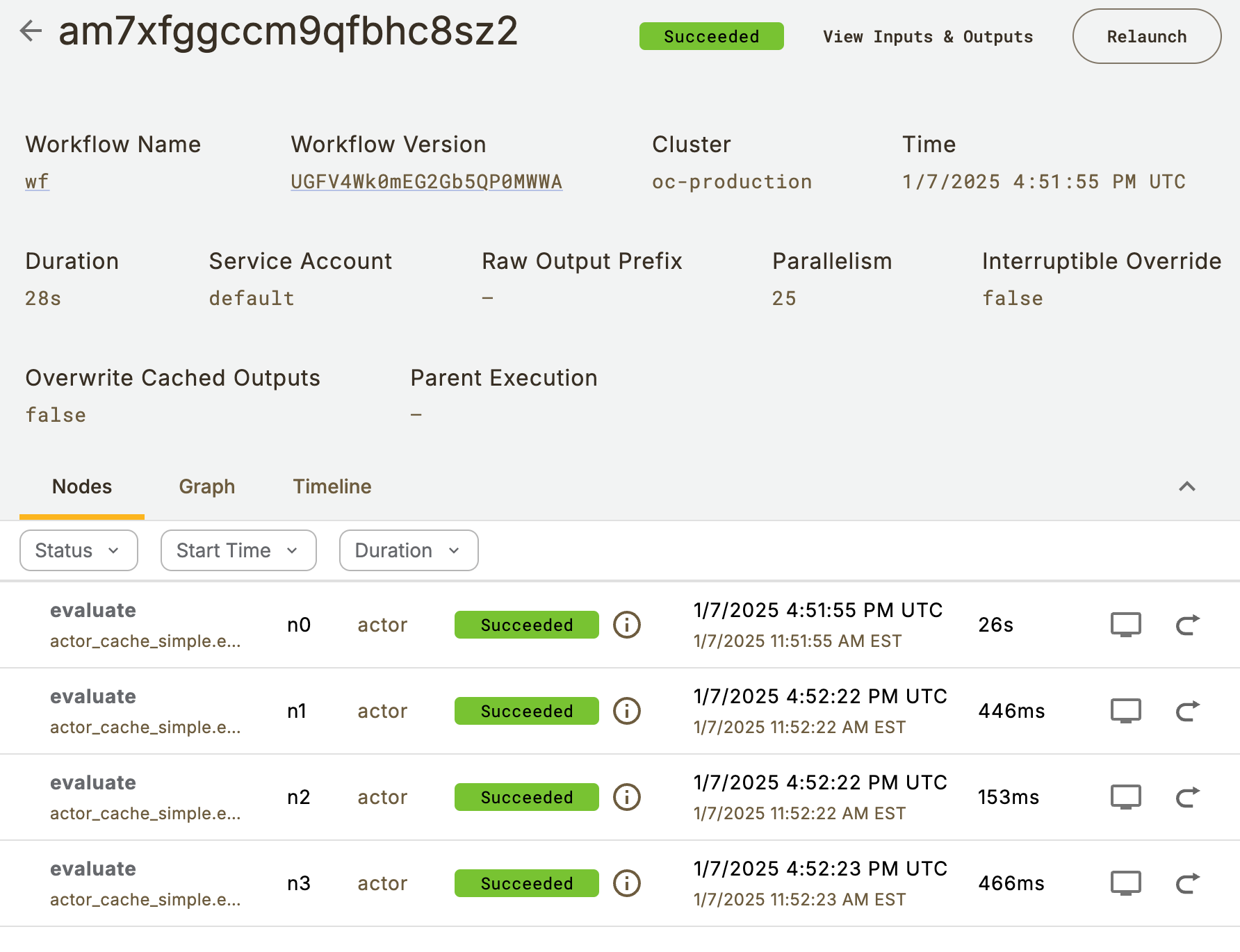Click the monitor icon for node n1
Viewport: 1240px width, 952px height.
[1125, 711]
